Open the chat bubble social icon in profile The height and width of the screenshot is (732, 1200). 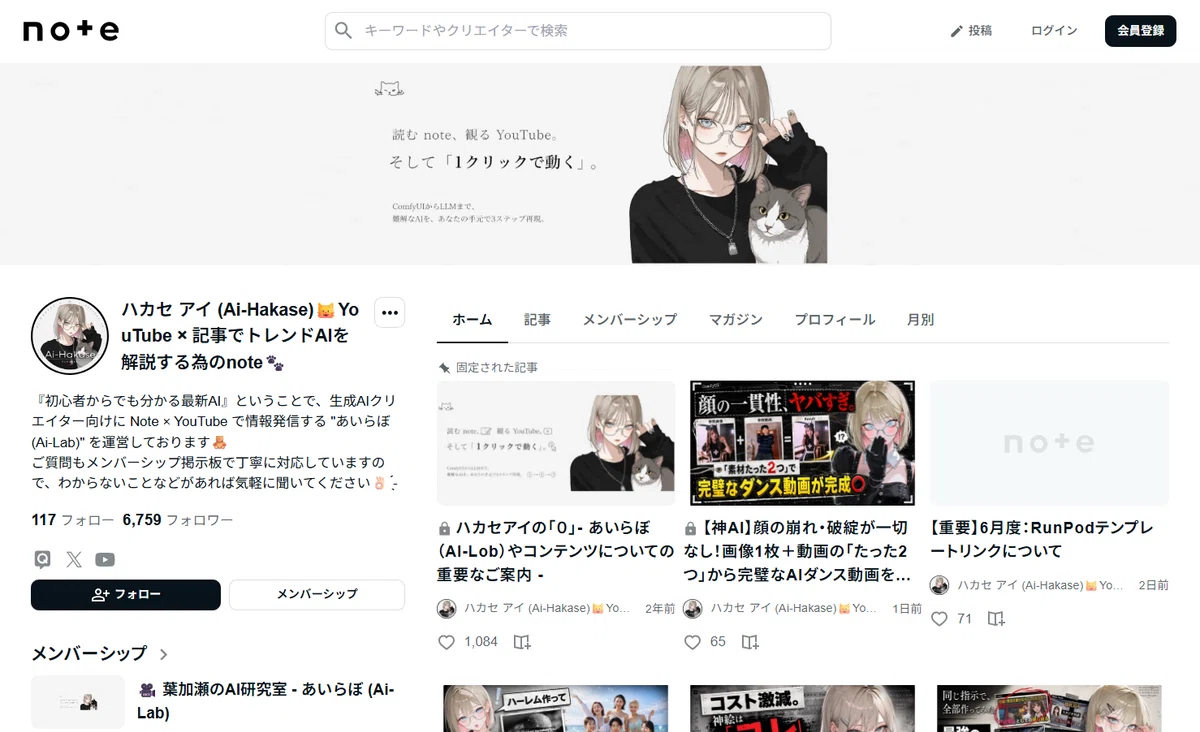click(x=42, y=560)
